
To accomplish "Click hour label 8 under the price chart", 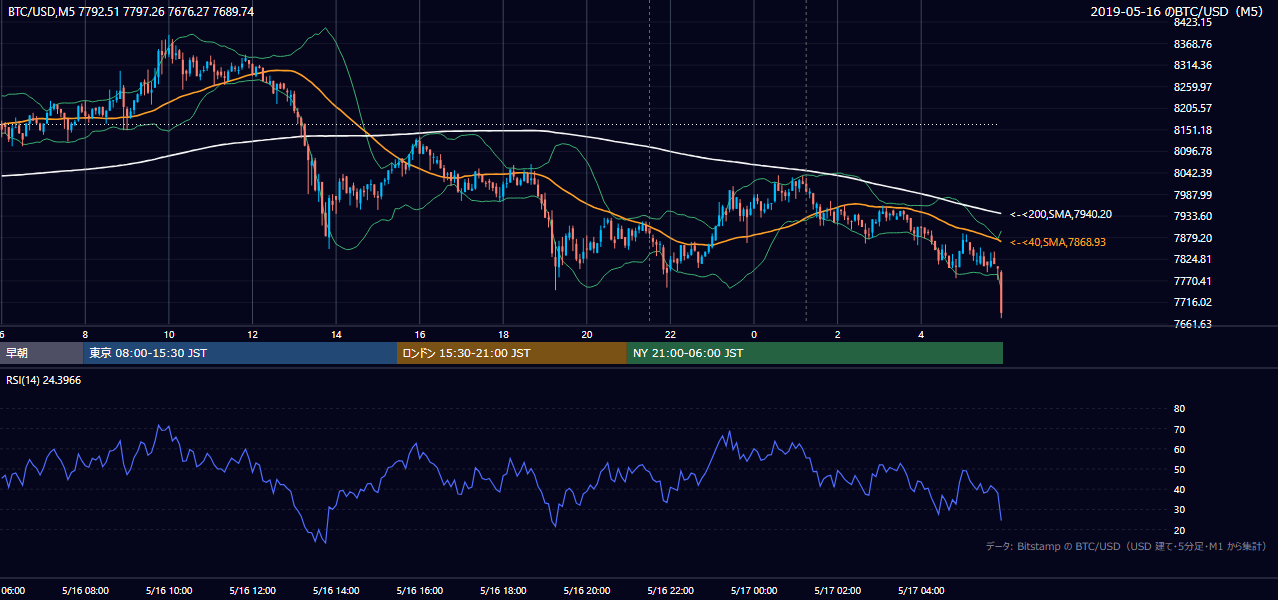I will (85, 334).
